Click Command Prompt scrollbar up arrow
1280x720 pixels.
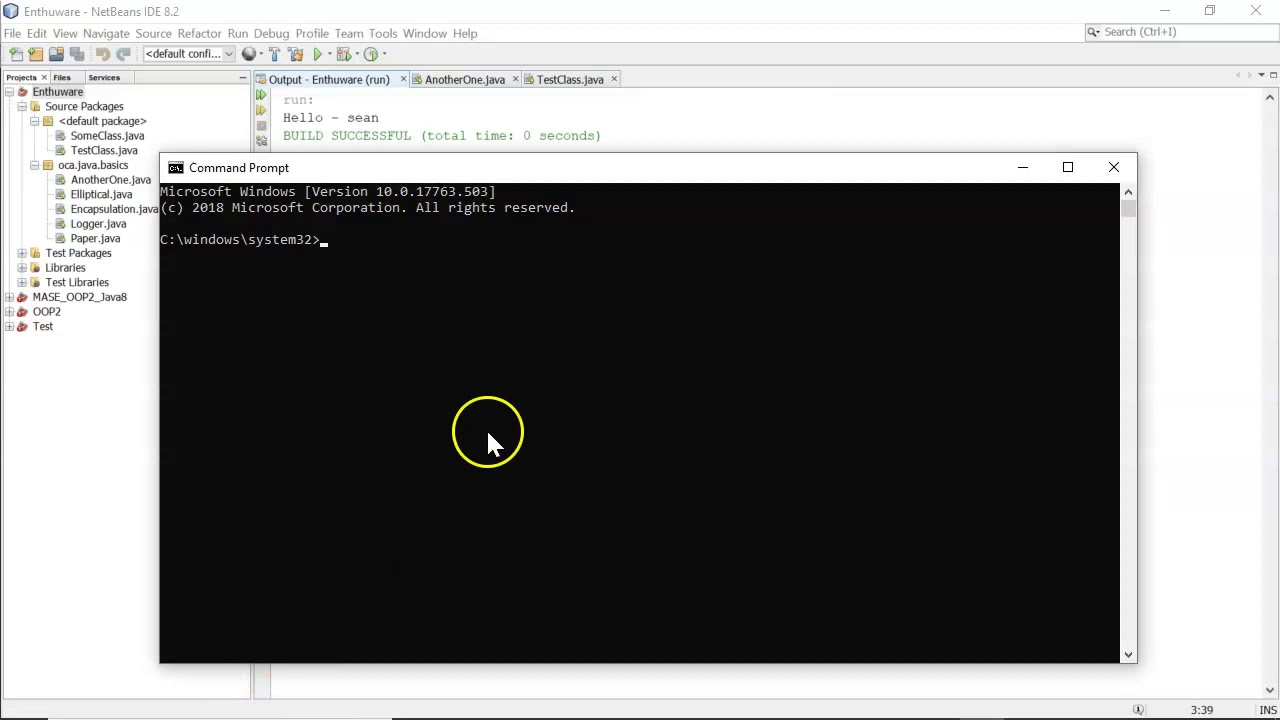pyautogui.click(x=1128, y=192)
